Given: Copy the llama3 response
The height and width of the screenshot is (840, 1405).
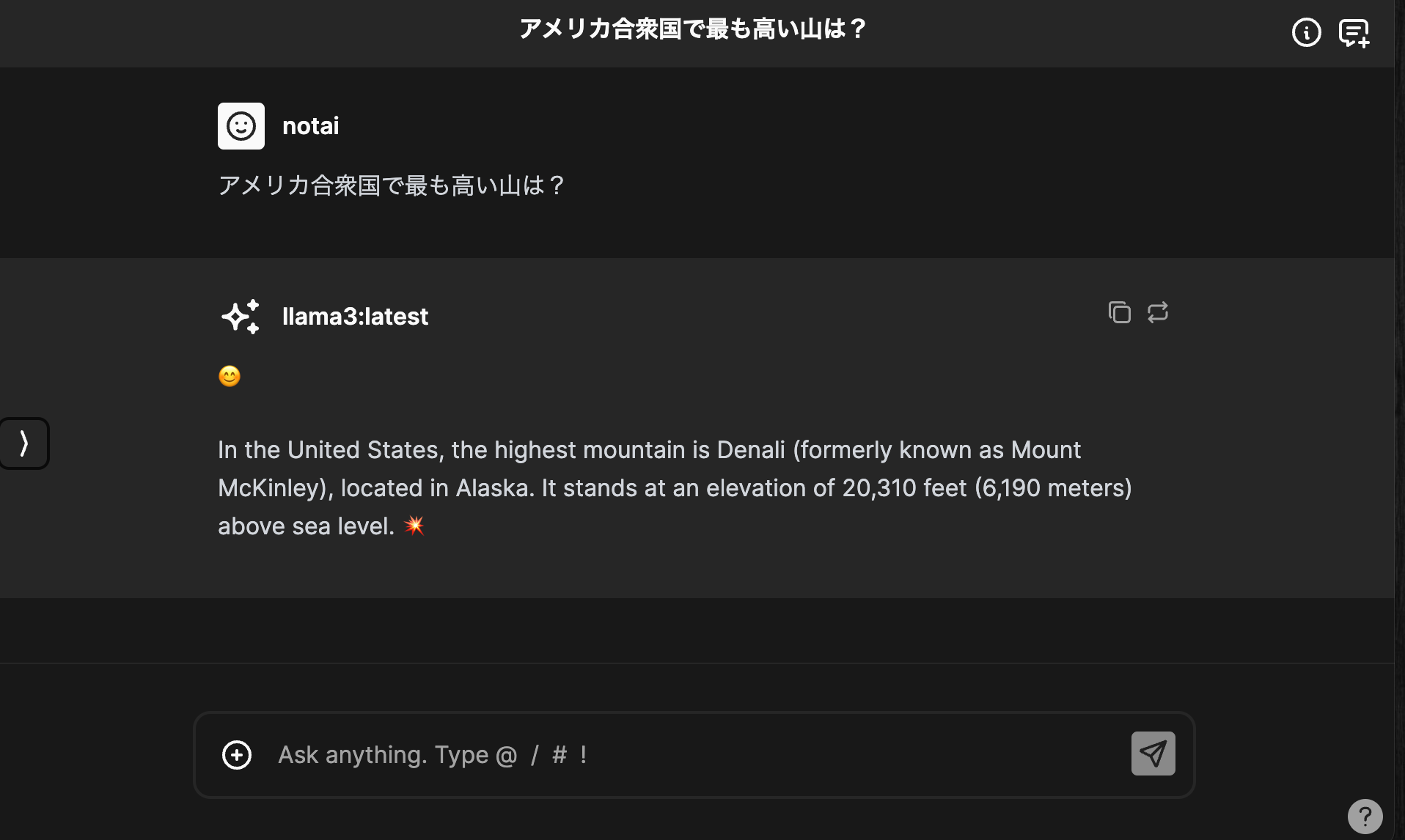Looking at the screenshot, I should click(1119, 312).
